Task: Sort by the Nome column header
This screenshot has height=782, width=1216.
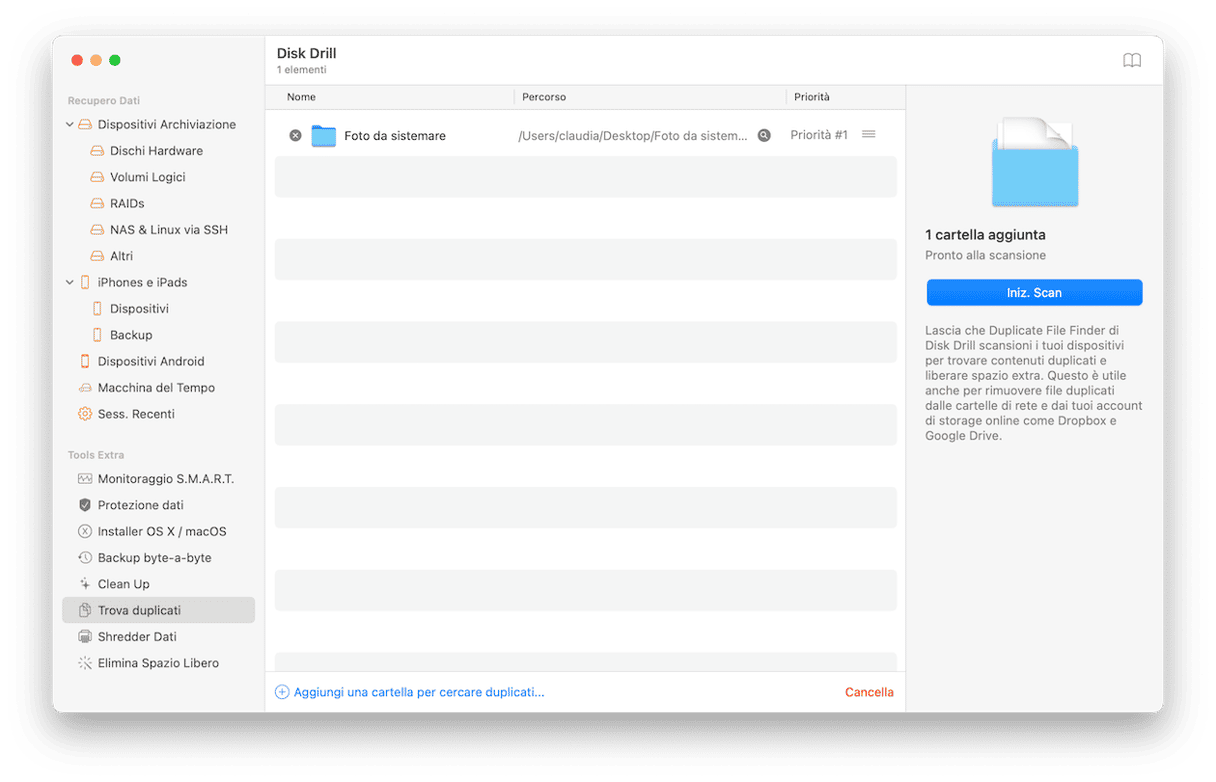Action: [x=301, y=97]
